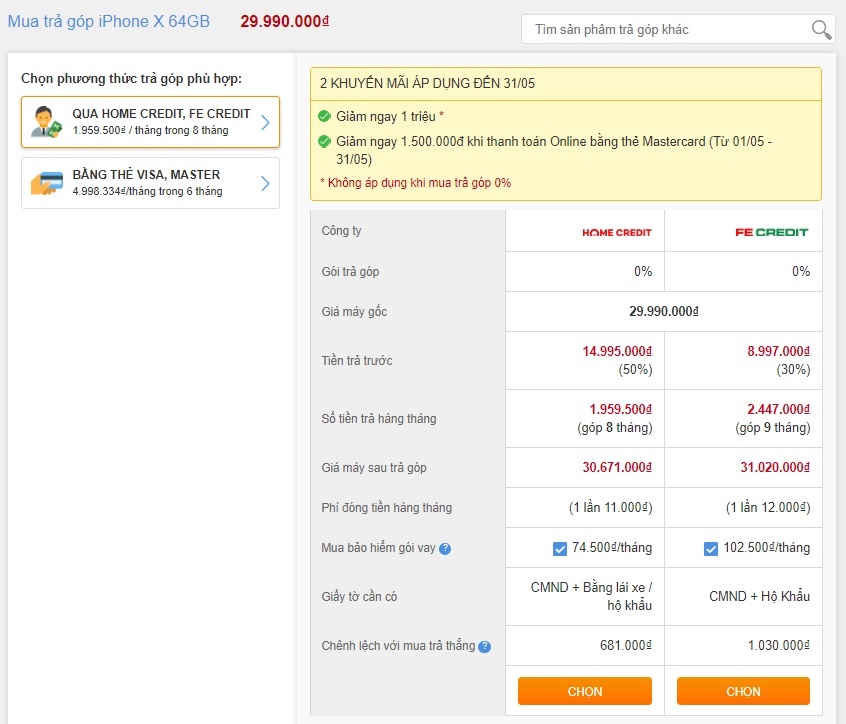This screenshot has height=724, width=846.
Task: Expand Bằng thẻ Visa, Master arrow
Action: pos(265,183)
